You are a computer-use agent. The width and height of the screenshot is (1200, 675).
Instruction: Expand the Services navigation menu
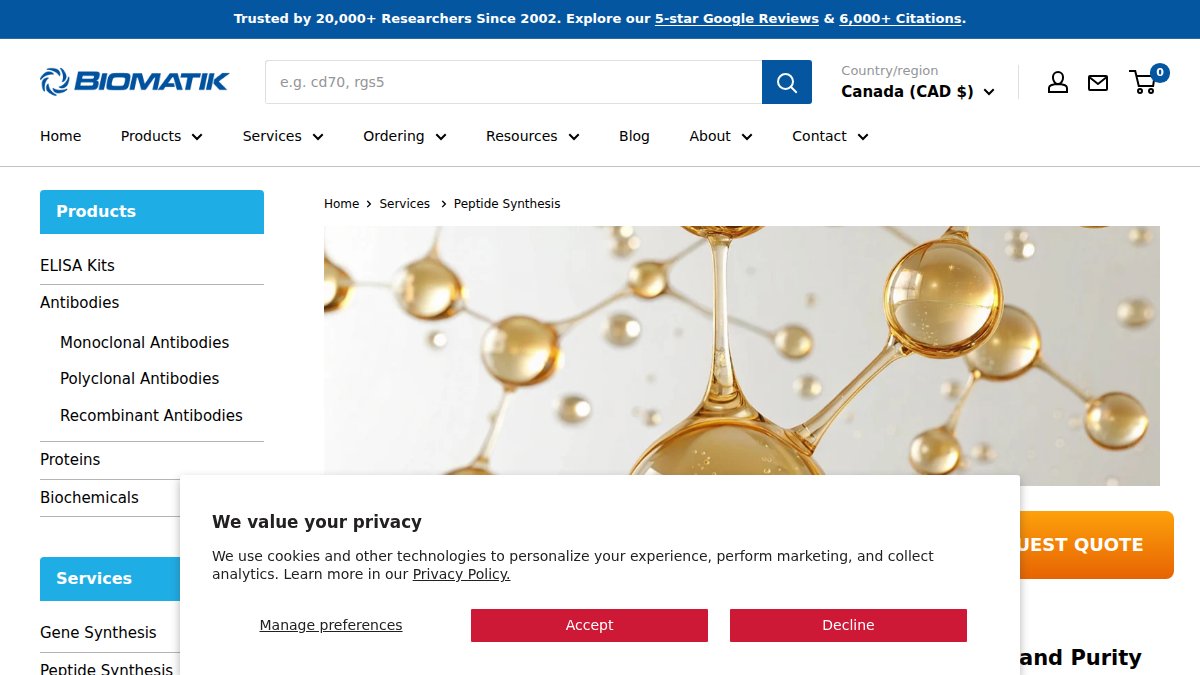[283, 136]
